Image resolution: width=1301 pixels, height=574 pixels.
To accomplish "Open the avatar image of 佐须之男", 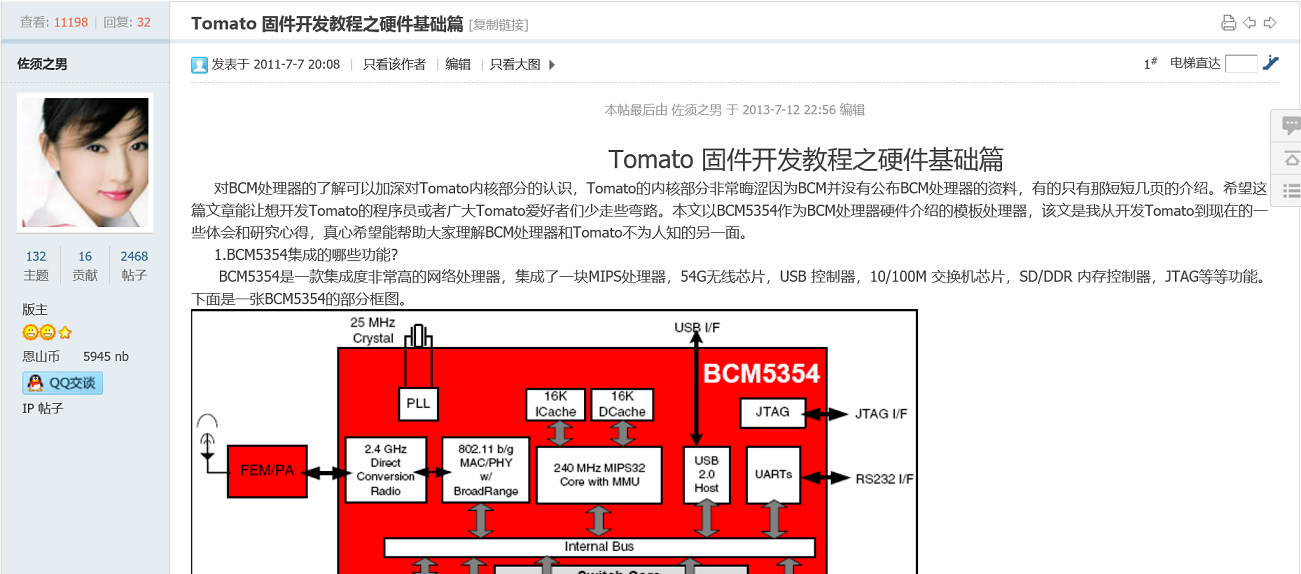I will (x=86, y=162).
